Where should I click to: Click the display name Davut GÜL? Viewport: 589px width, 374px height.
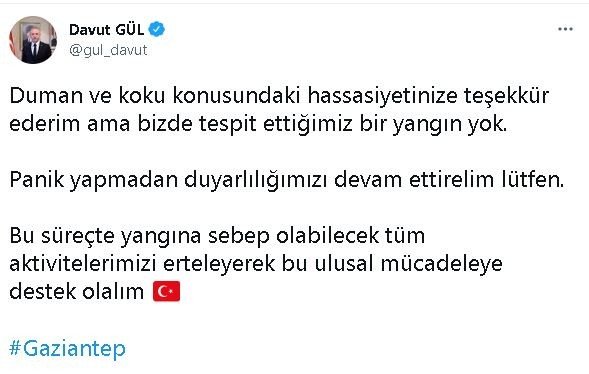pos(107,30)
